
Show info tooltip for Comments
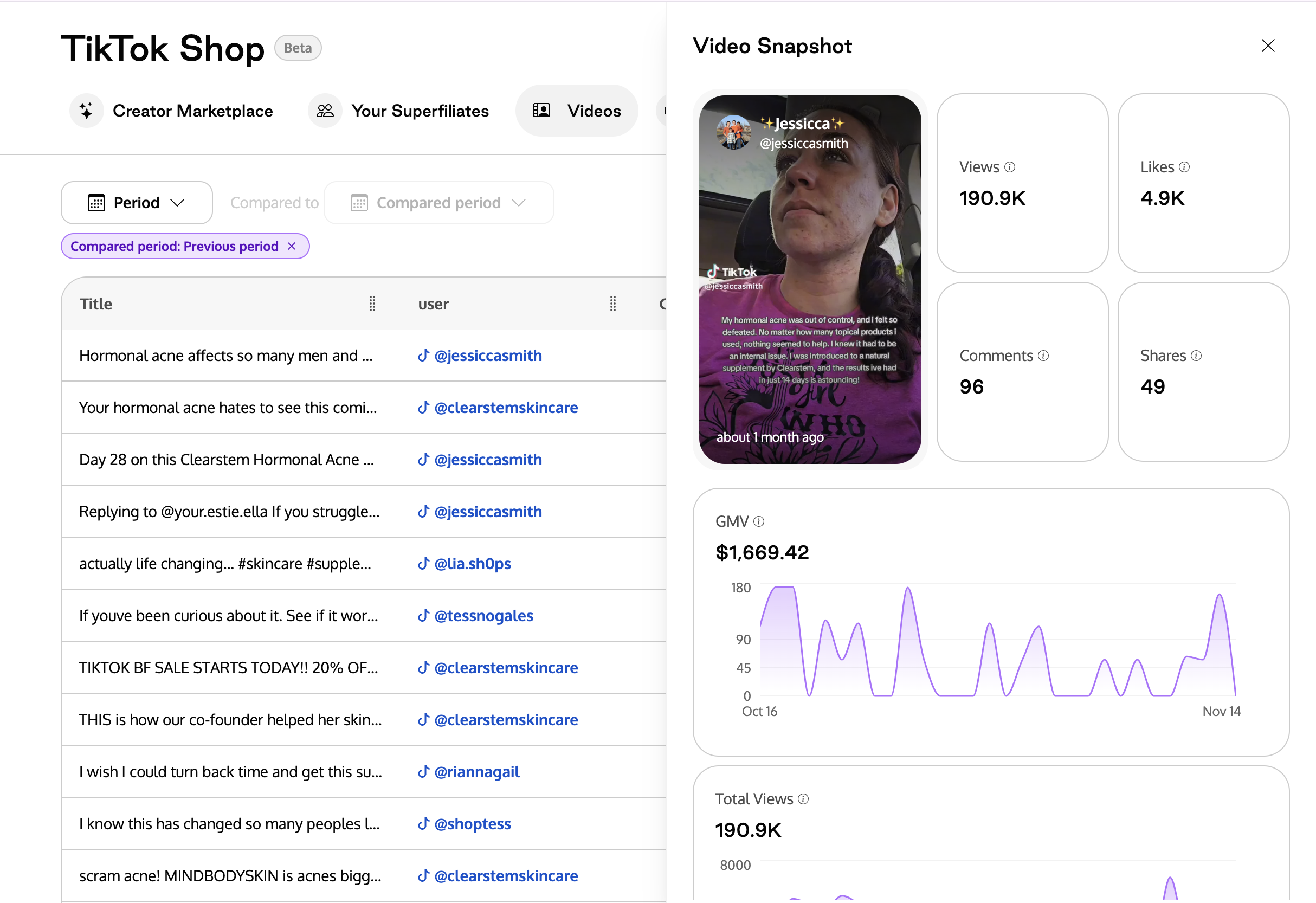(1043, 356)
